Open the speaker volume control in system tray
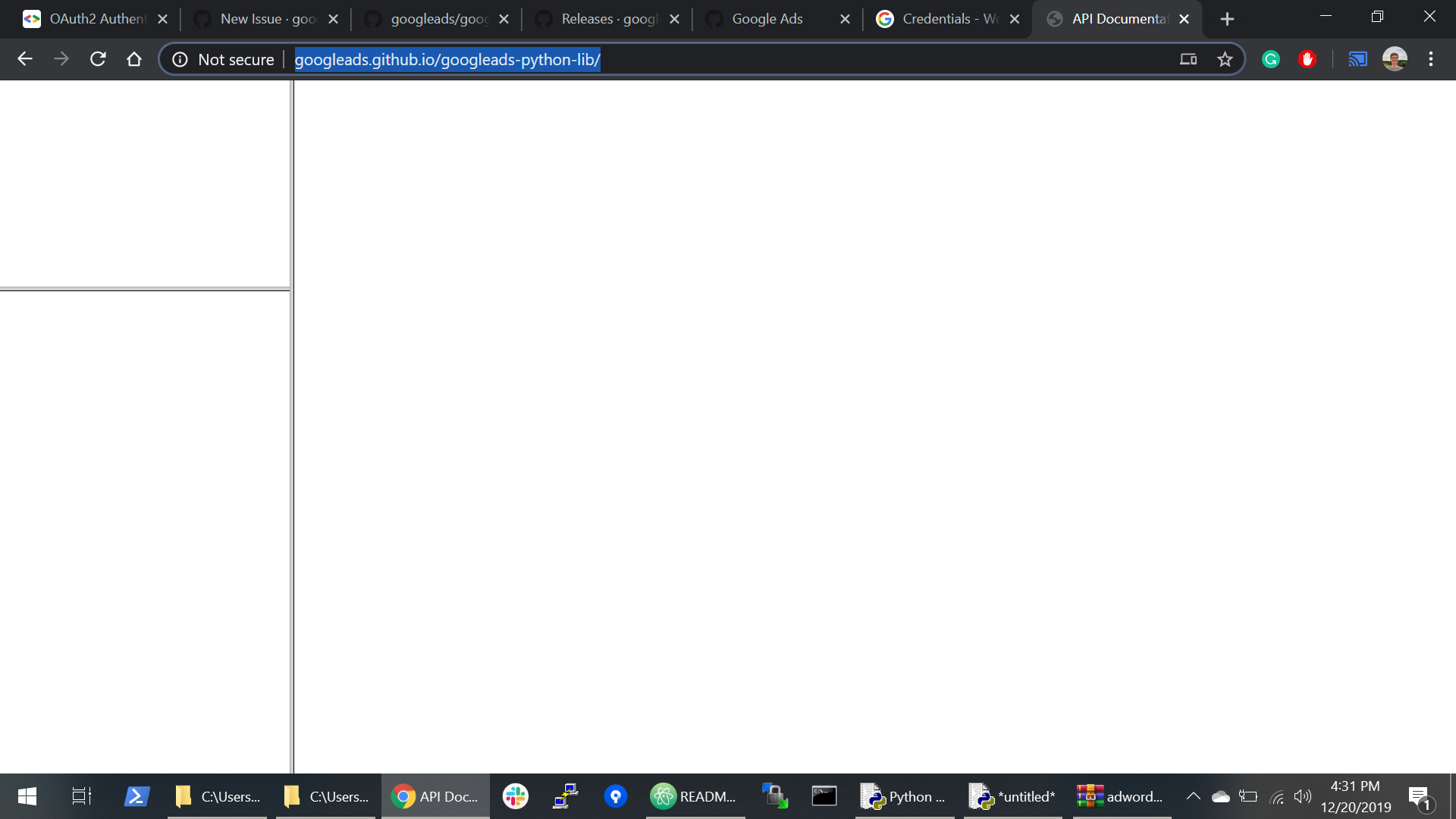1456x819 pixels. pyautogui.click(x=1304, y=796)
